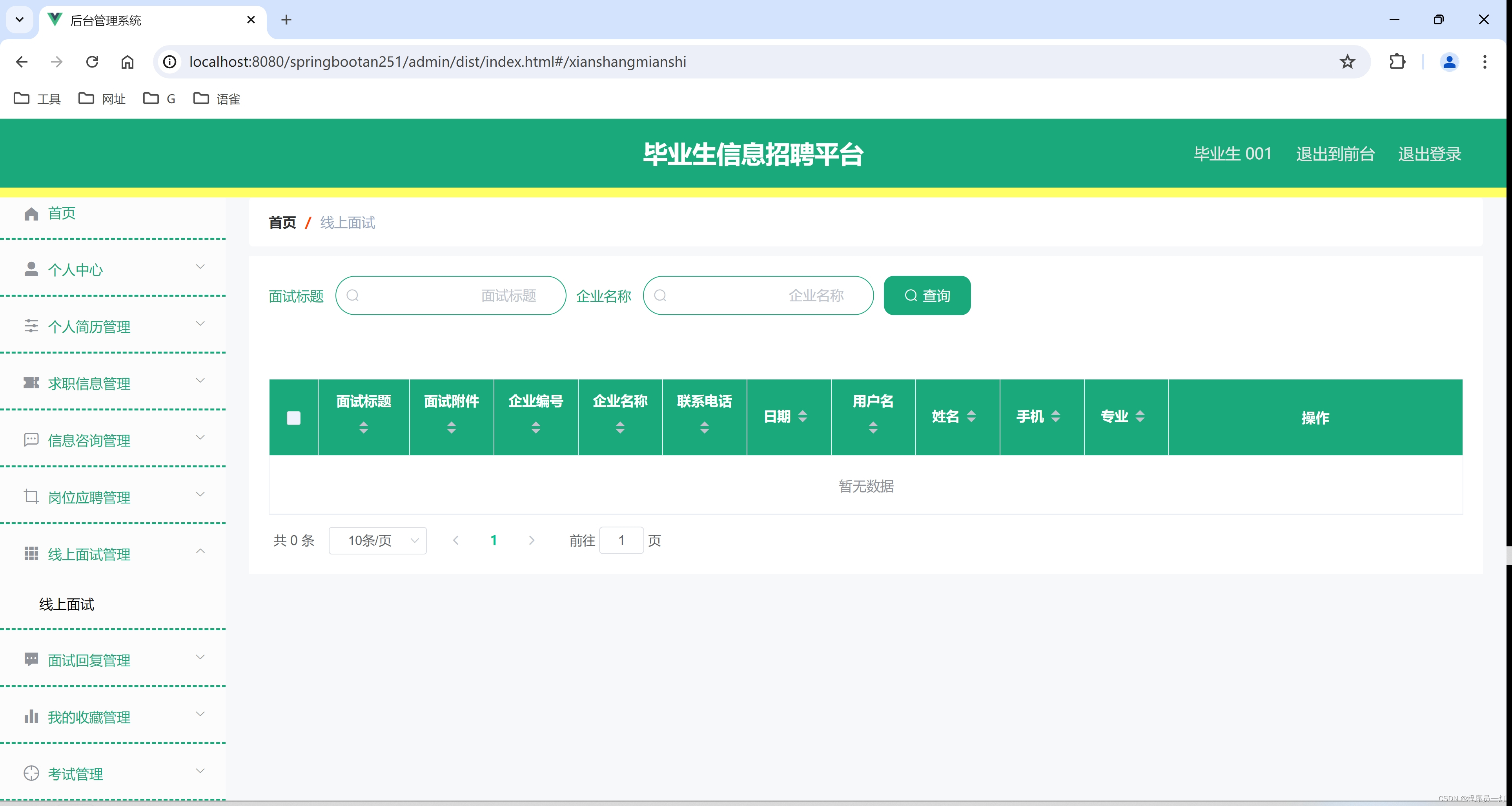The width and height of the screenshot is (1512, 806).
Task: Open the 工具 bookmarks folder
Action: click(38, 98)
